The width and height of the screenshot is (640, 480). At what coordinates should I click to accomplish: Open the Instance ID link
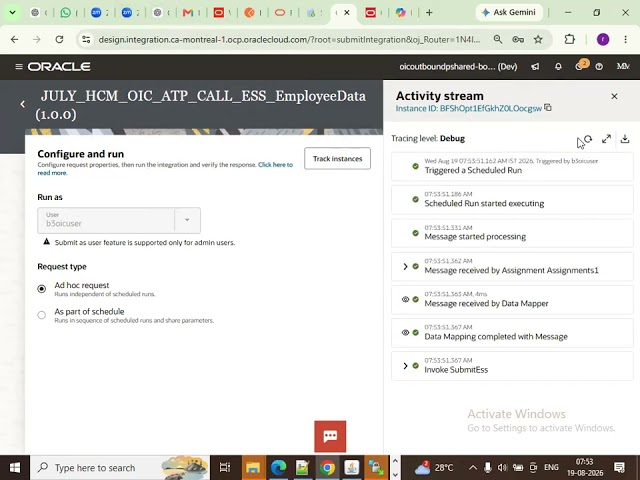click(469, 108)
